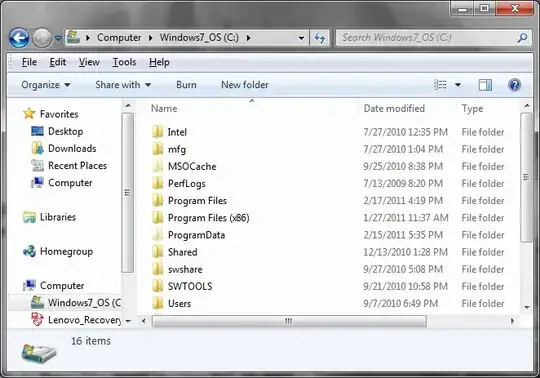The height and width of the screenshot is (378, 540).
Task: Select the Program Files folder icon
Action: click(158, 200)
